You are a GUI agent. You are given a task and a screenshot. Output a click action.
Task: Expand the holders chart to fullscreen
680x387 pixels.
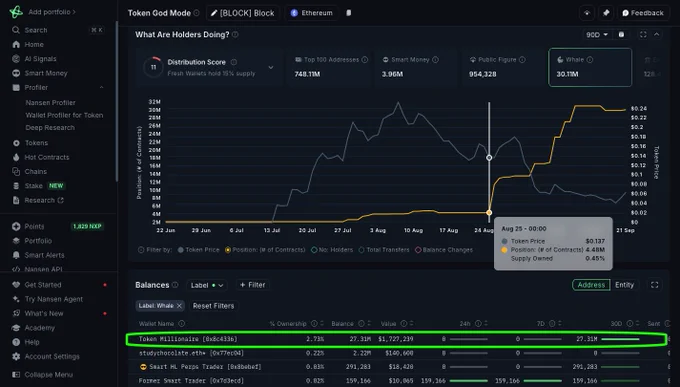tap(643, 35)
